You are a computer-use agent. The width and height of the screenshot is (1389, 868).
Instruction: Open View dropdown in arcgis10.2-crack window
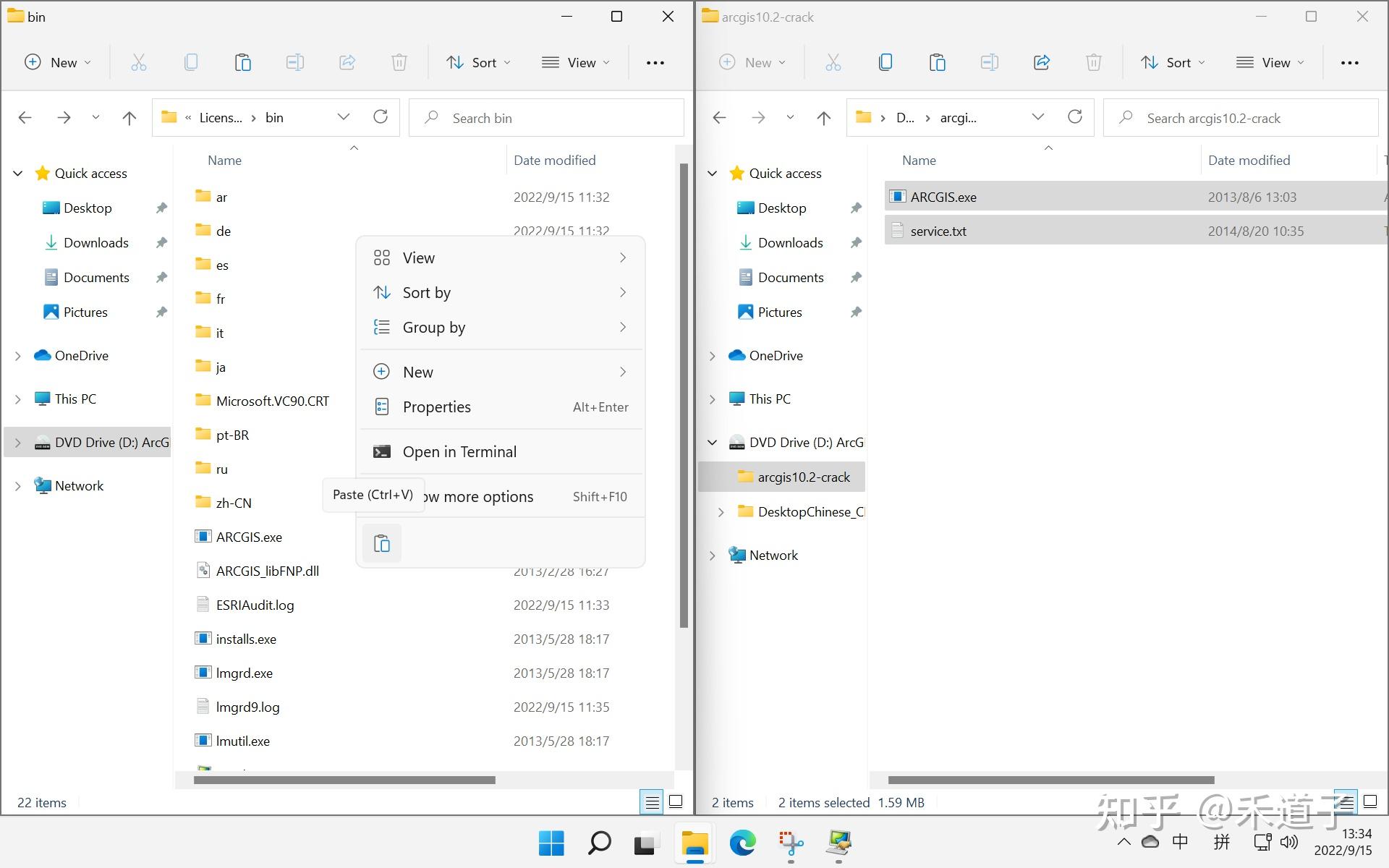[x=1270, y=63]
